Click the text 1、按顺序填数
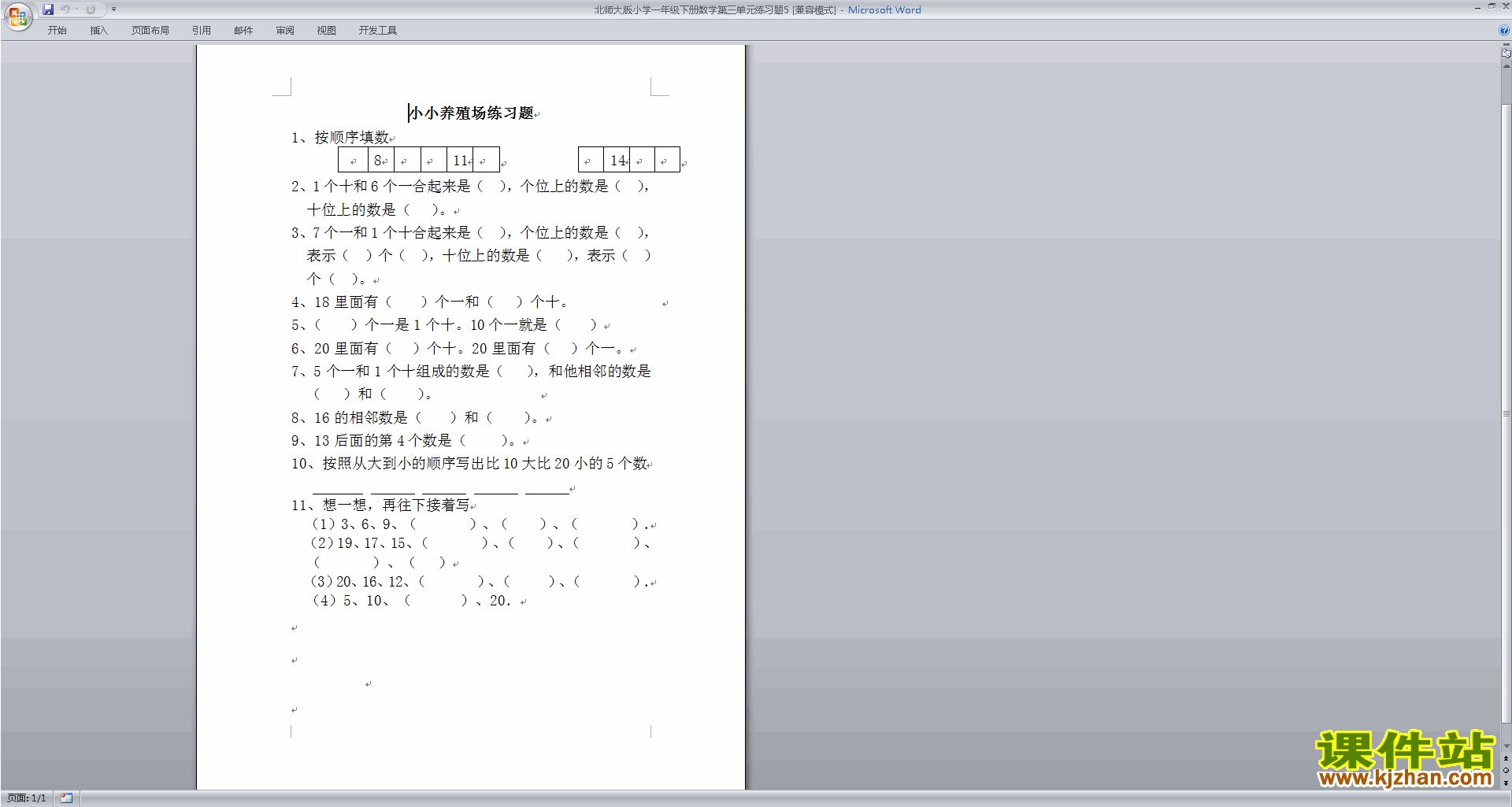 coord(340,138)
